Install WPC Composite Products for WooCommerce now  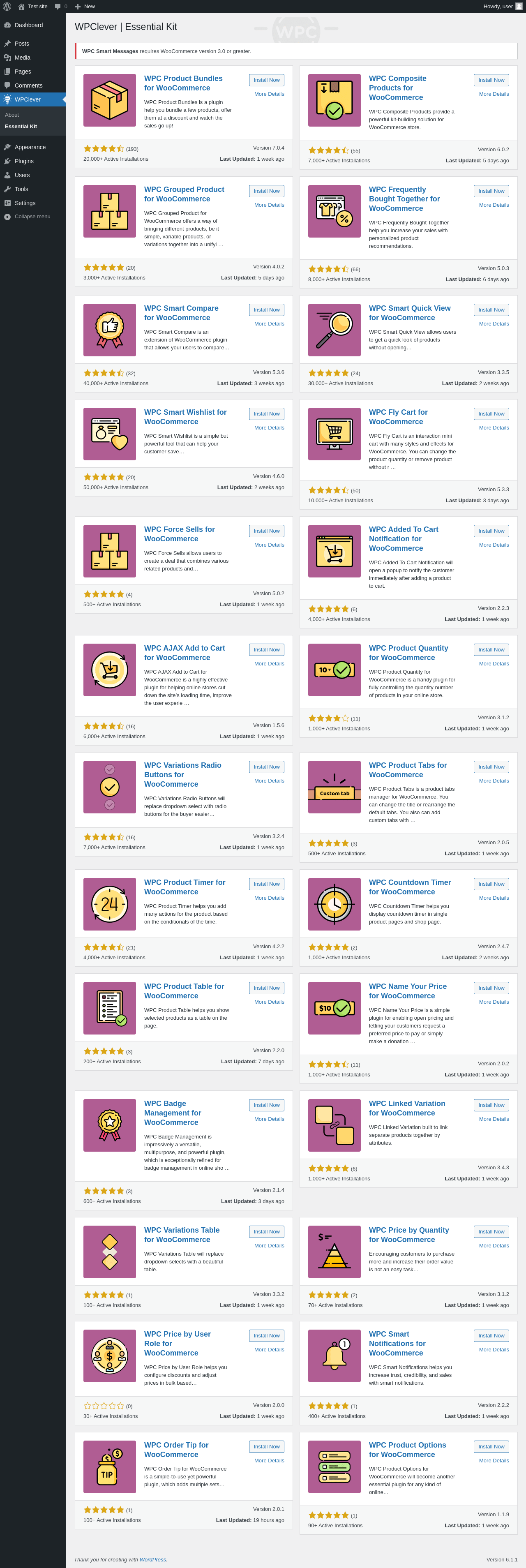click(491, 80)
